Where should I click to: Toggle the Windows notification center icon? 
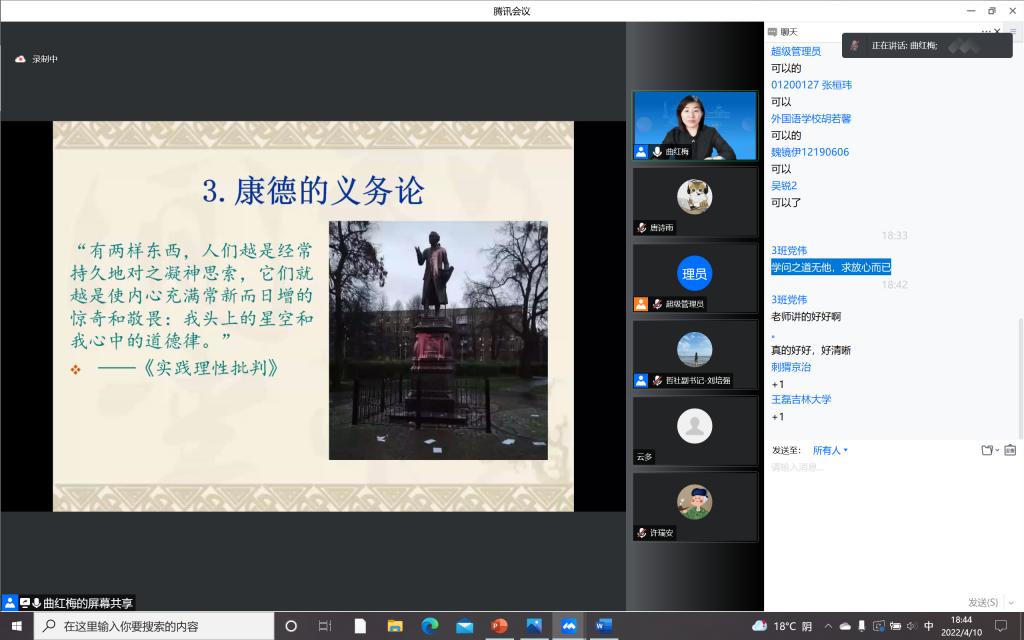click(1000, 626)
